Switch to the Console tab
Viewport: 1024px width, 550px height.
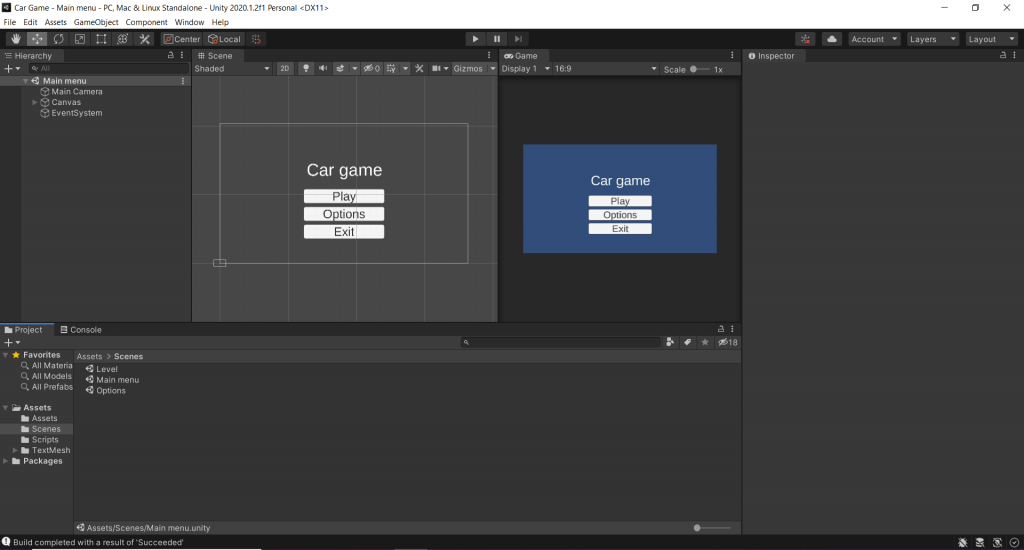pyautogui.click(x=80, y=330)
